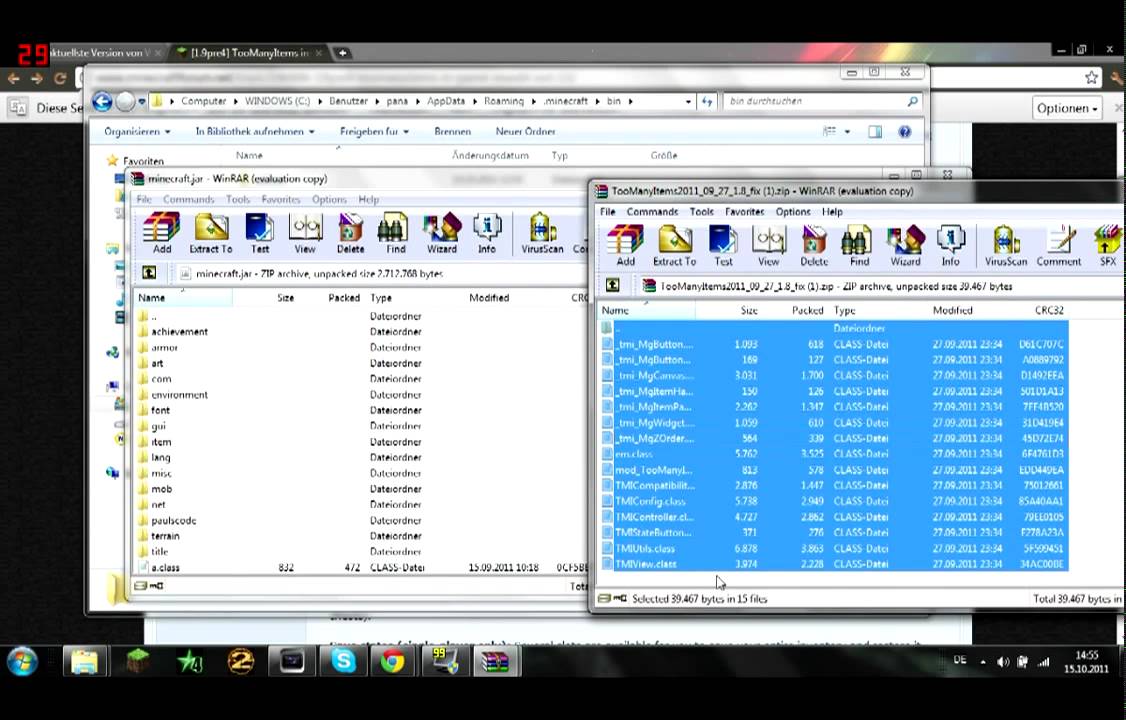Click browser bookmark star icon
Viewport: 1126px width, 720px height.
(1092, 78)
